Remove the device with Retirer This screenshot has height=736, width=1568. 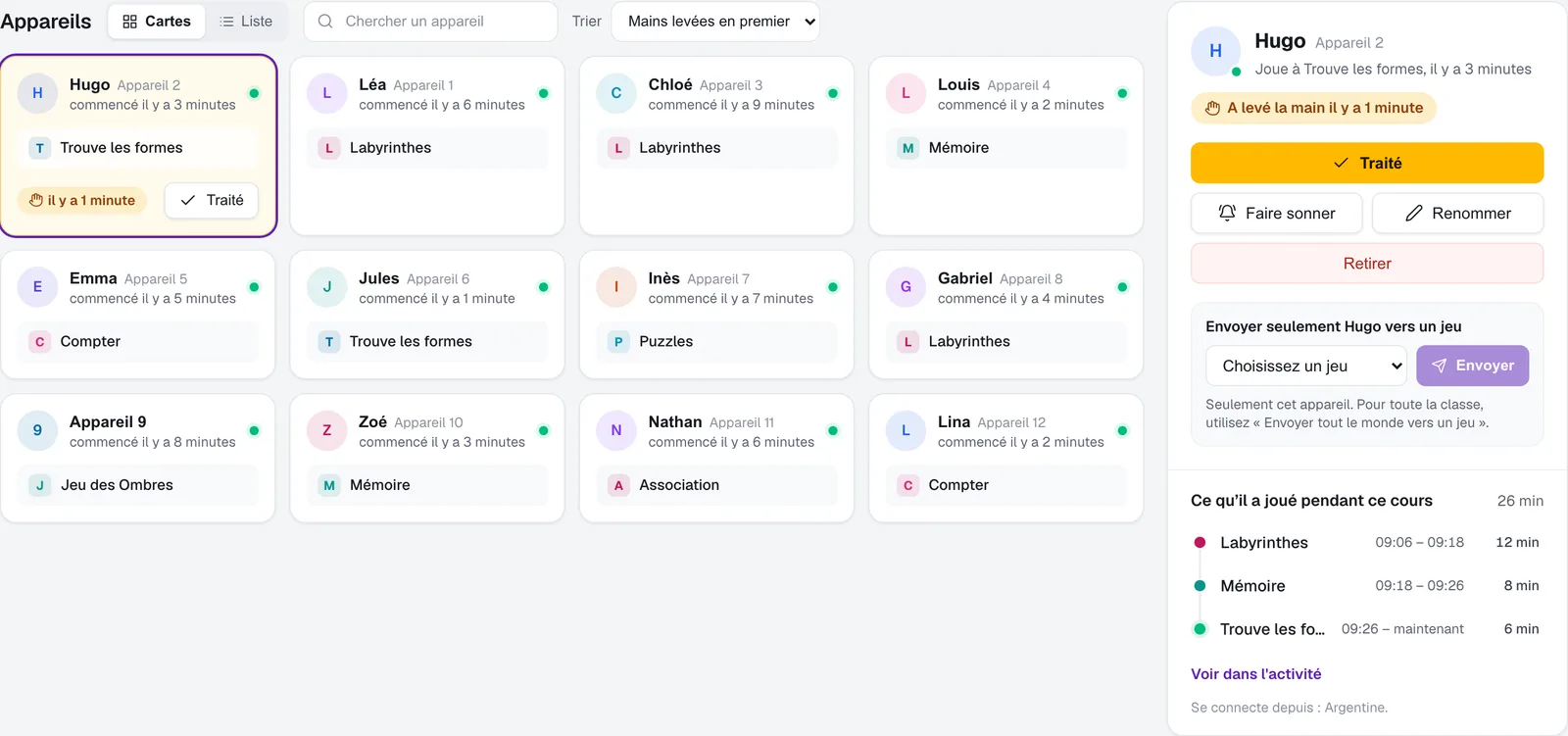click(x=1367, y=264)
